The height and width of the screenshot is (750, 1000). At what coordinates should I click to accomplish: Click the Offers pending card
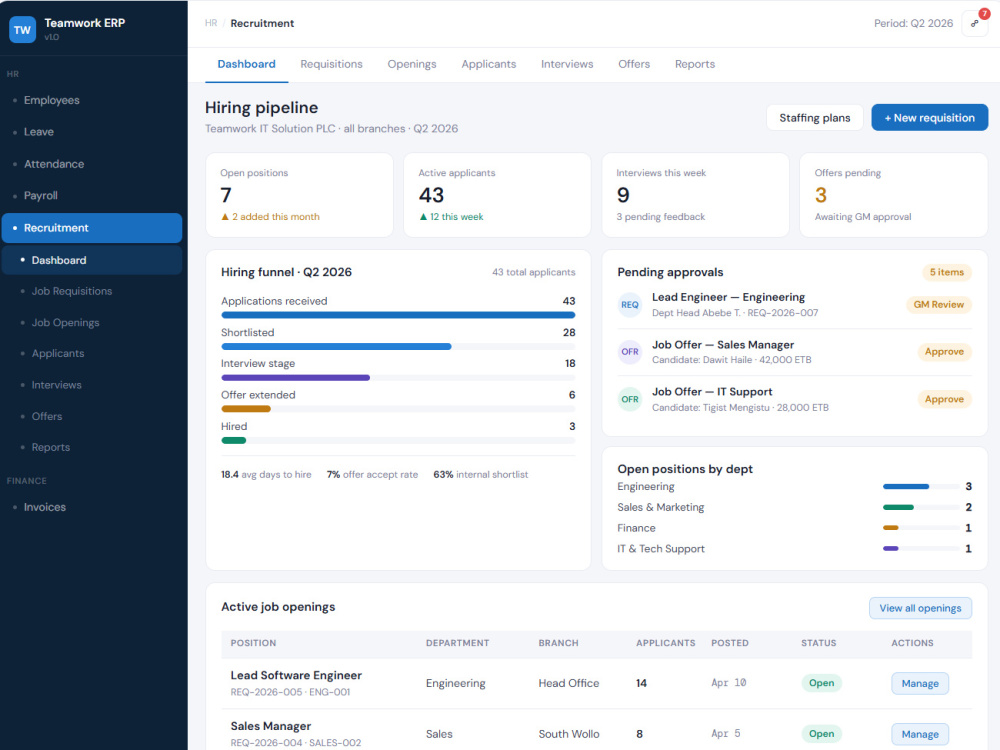pos(893,195)
